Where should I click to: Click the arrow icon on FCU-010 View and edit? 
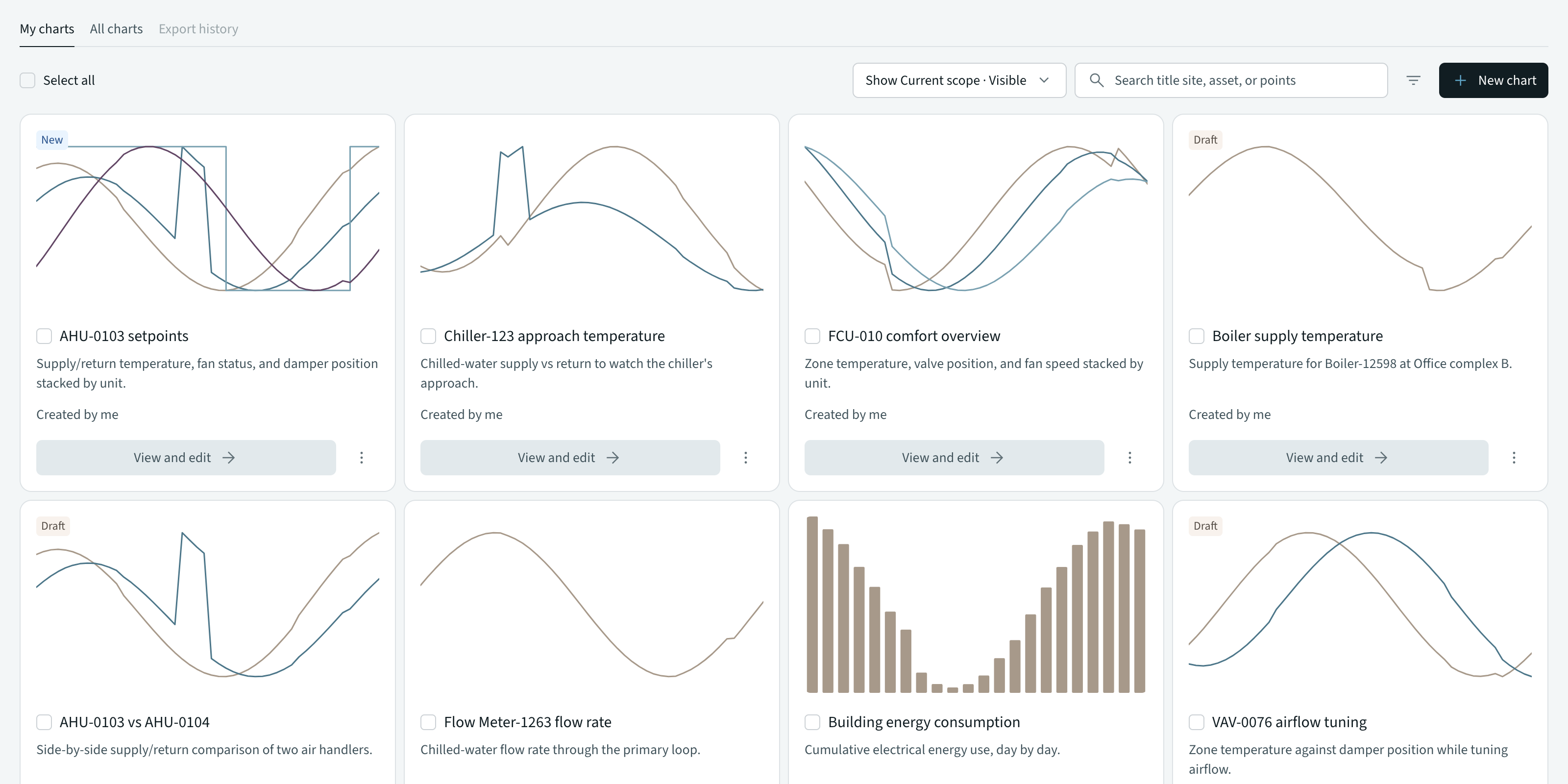(x=997, y=458)
